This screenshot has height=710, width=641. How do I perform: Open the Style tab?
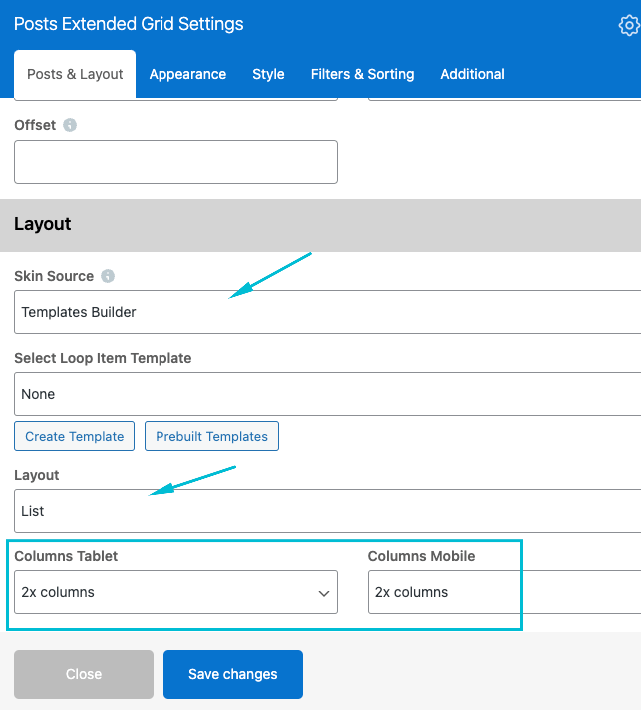(x=268, y=74)
